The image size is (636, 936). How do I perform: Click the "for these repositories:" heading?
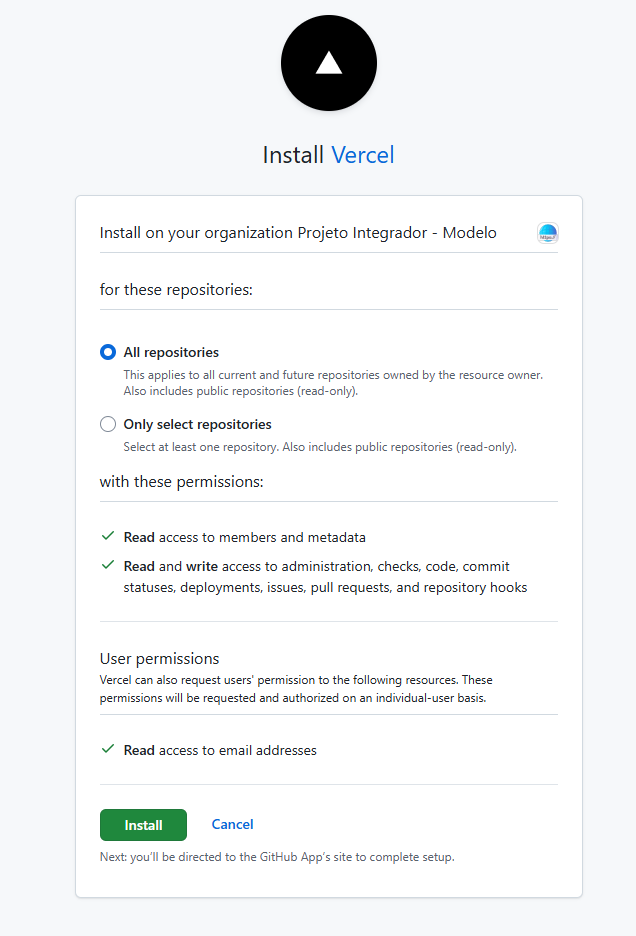(x=176, y=290)
